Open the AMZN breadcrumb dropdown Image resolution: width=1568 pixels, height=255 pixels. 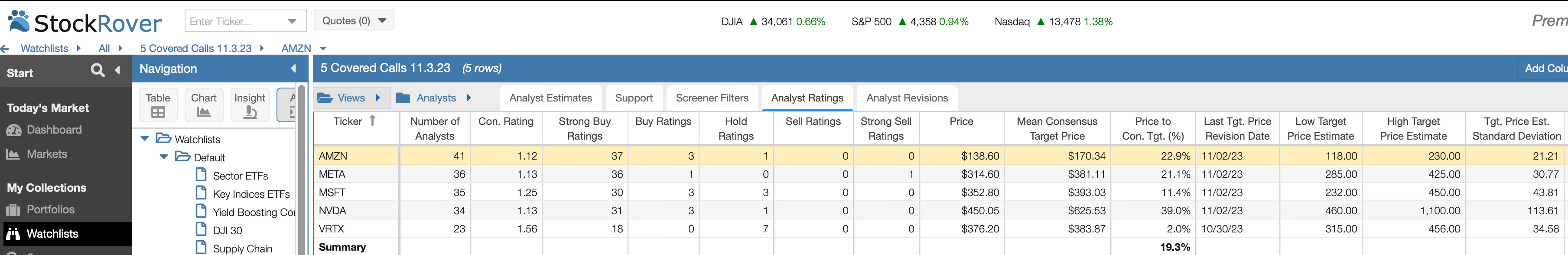(x=323, y=49)
